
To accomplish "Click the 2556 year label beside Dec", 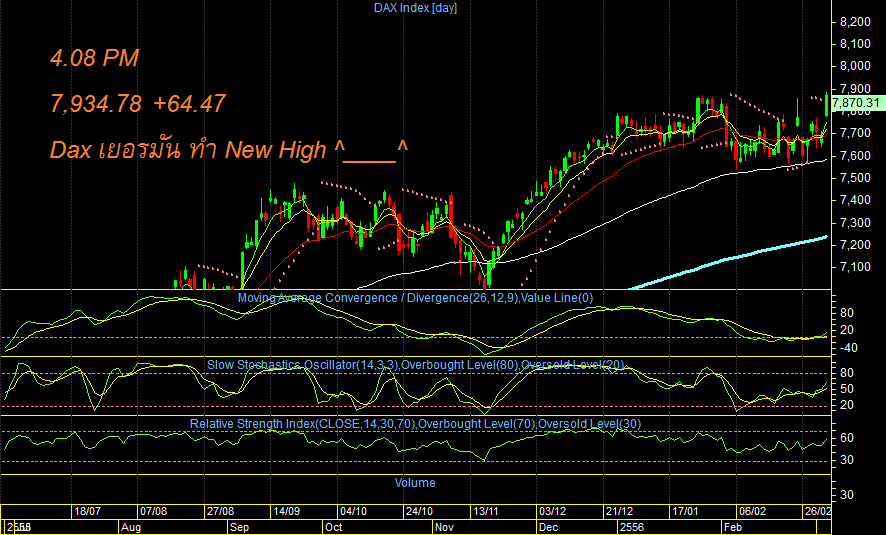I will tap(632, 527).
